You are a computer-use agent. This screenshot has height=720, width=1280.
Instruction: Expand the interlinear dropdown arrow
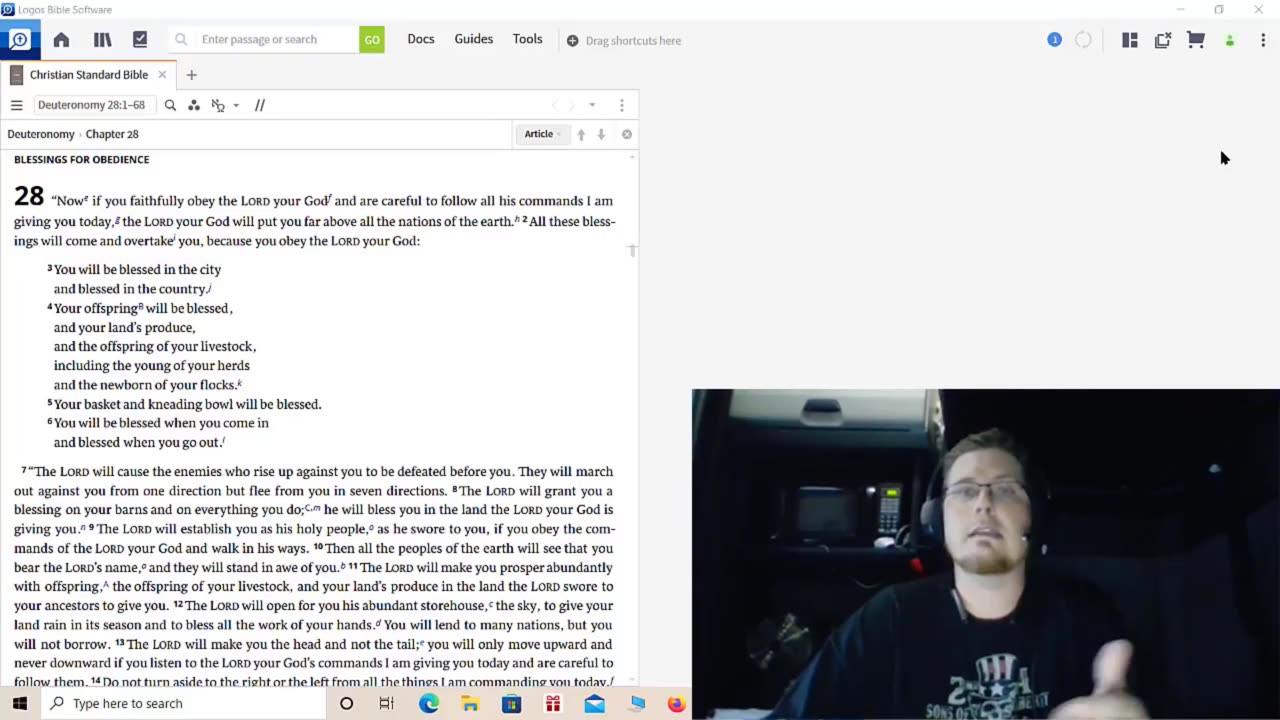click(x=236, y=105)
